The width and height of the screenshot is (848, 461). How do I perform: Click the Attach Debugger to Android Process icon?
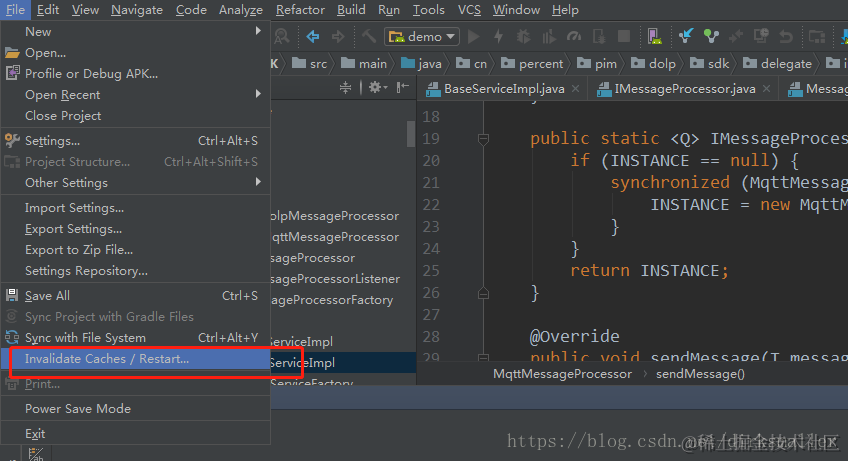(599, 37)
